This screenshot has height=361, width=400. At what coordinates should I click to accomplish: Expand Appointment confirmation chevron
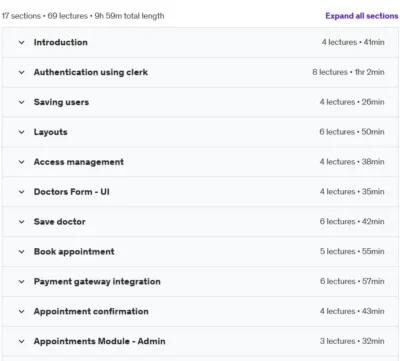tap(21, 311)
